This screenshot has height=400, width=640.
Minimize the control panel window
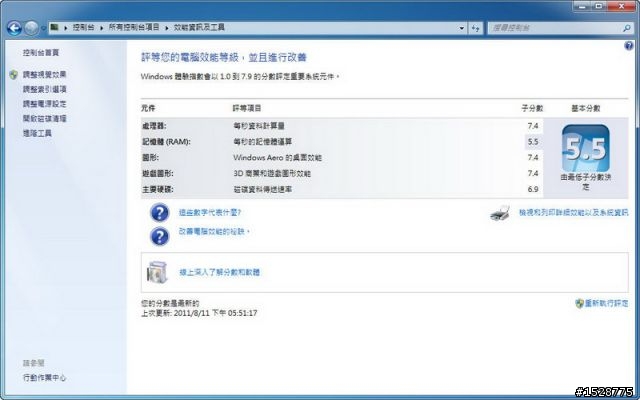pyautogui.click(x=582, y=6)
